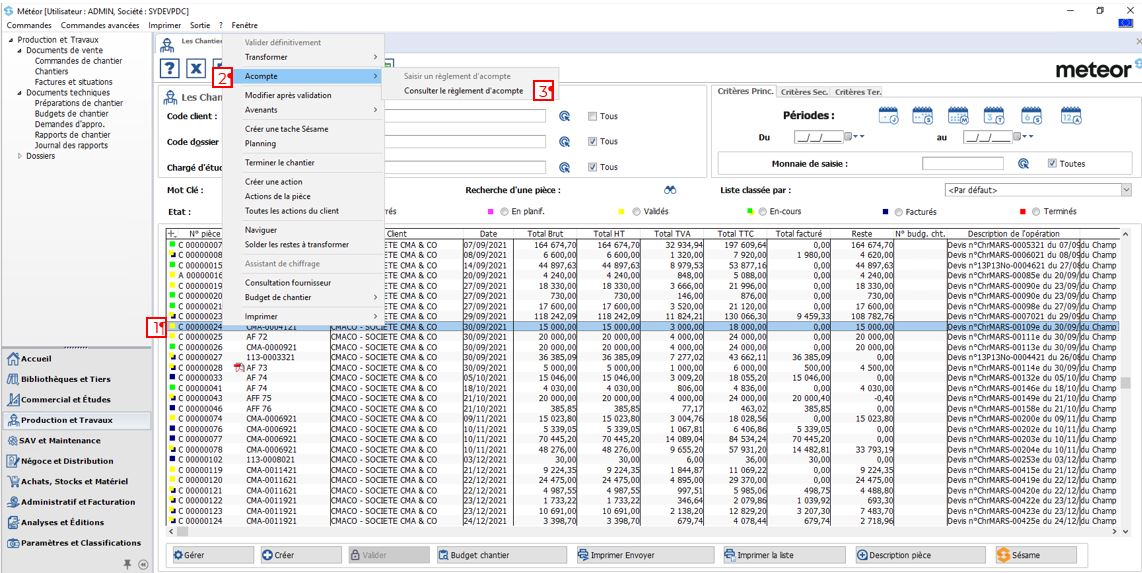Click the shopping cart icon for Achats, Stocks et Matériel
Viewport: 1142px width, 573px height.
tap(13, 481)
